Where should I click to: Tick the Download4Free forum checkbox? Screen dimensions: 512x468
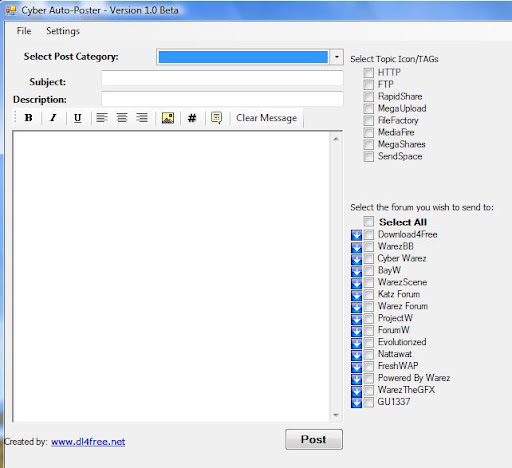(x=369, y=234)
